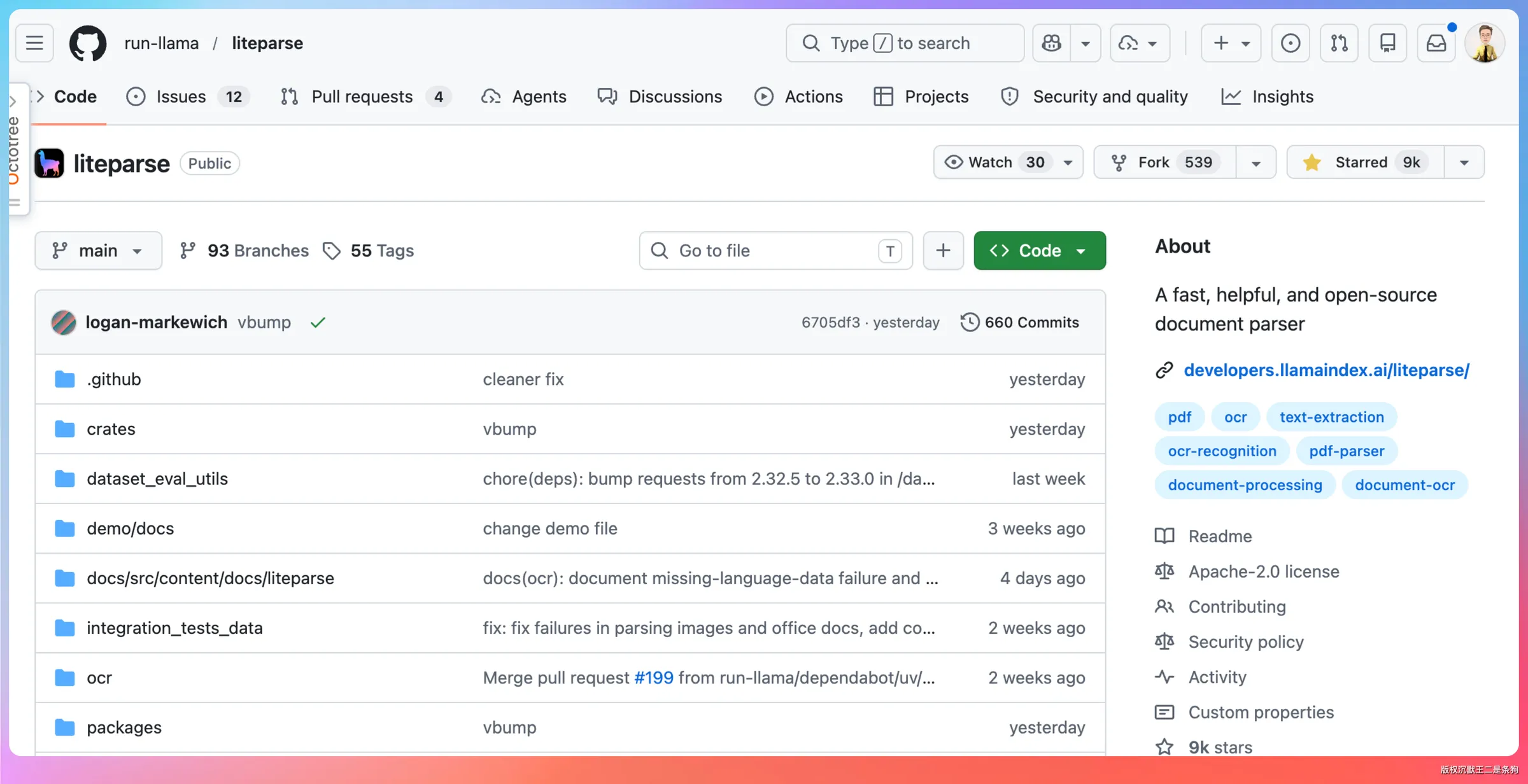Open the Copilot chat icon
Viewport: 1528px width, 784px height.
(x=1052, y=43)
